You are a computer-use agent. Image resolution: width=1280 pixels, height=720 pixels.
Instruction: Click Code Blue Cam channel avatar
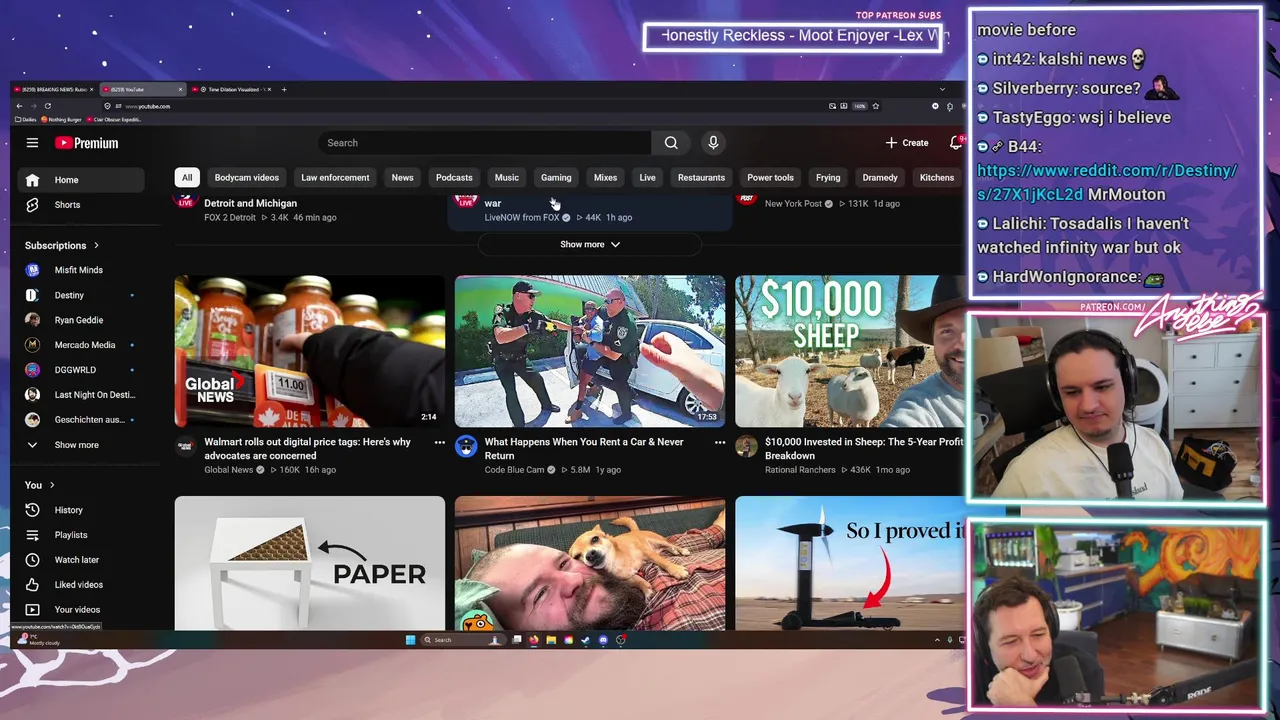click(x=466, y=446)
